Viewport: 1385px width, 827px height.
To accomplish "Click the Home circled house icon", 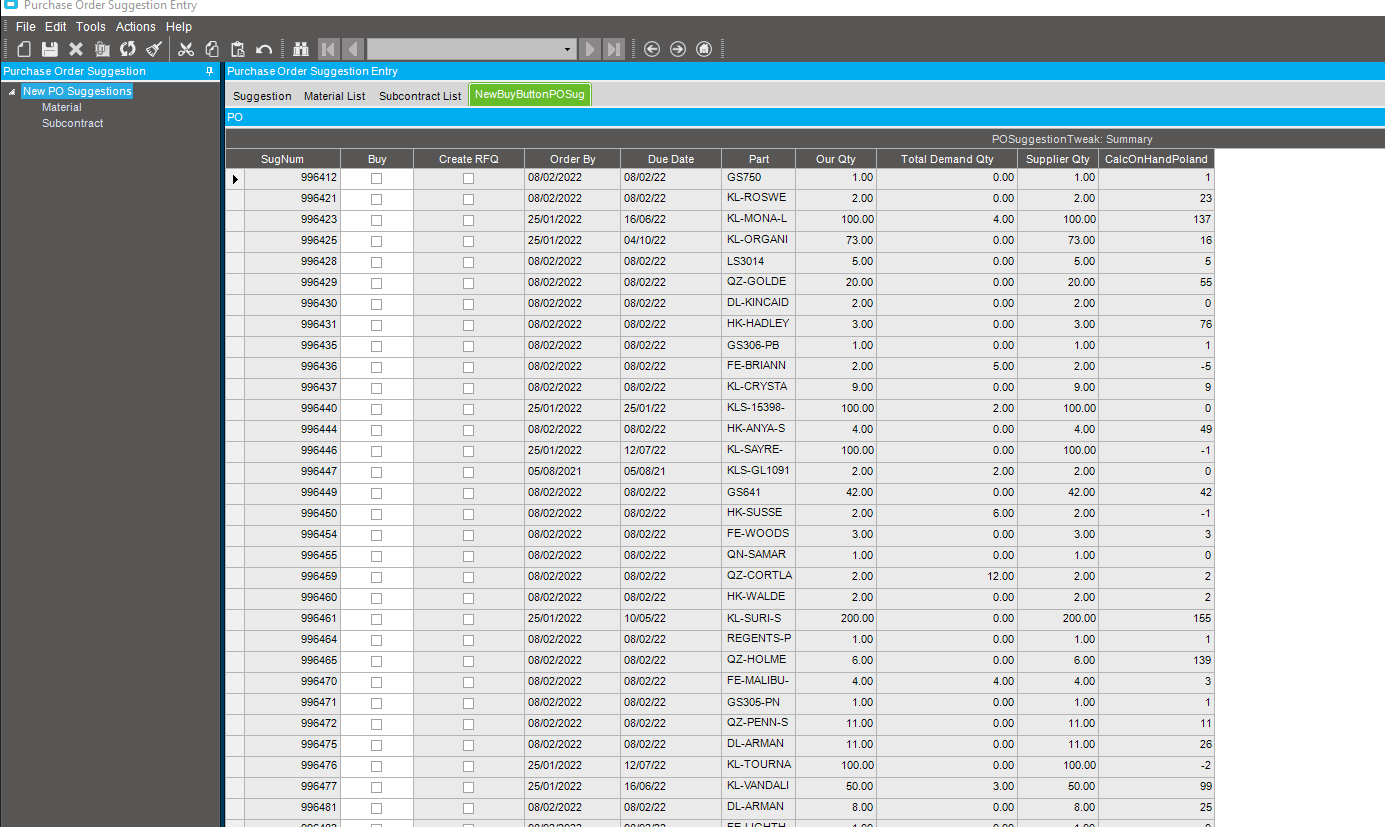I will coord(704,49).
